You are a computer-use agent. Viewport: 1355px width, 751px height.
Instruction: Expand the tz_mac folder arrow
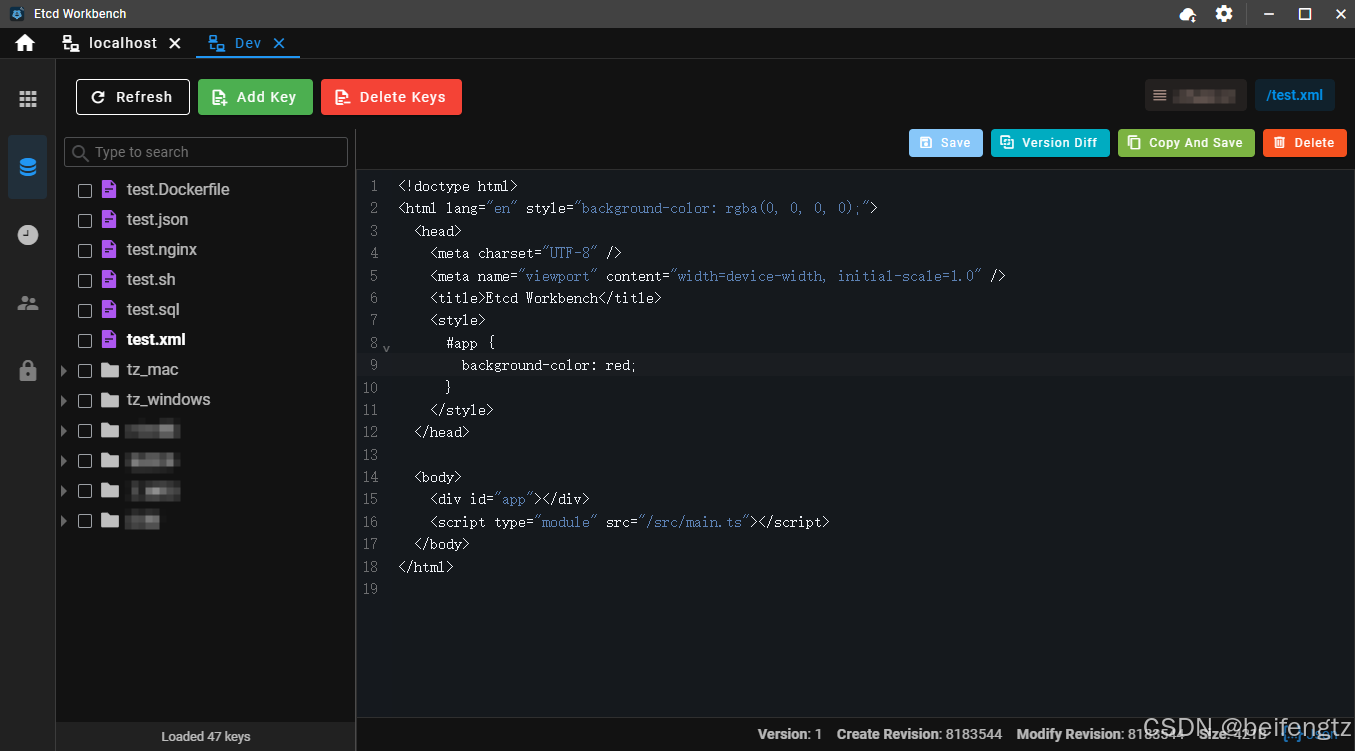(x=64, y=370)
